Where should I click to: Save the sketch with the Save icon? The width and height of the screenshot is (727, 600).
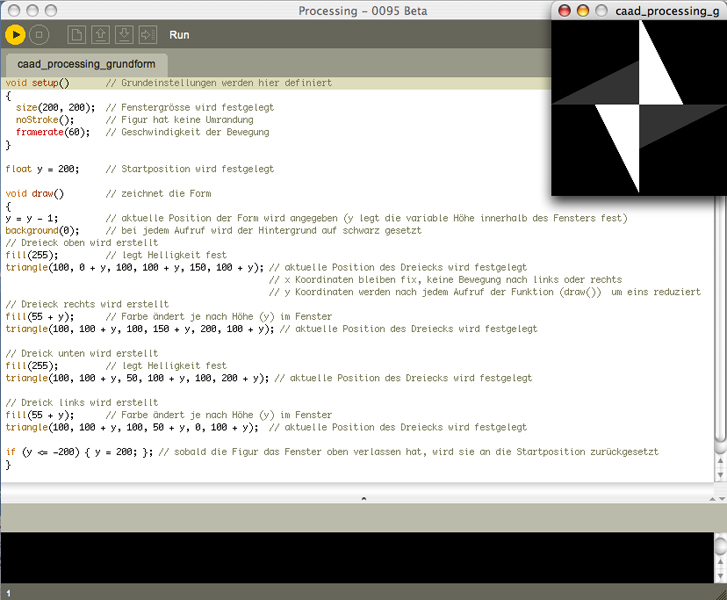tap(124, 35)
